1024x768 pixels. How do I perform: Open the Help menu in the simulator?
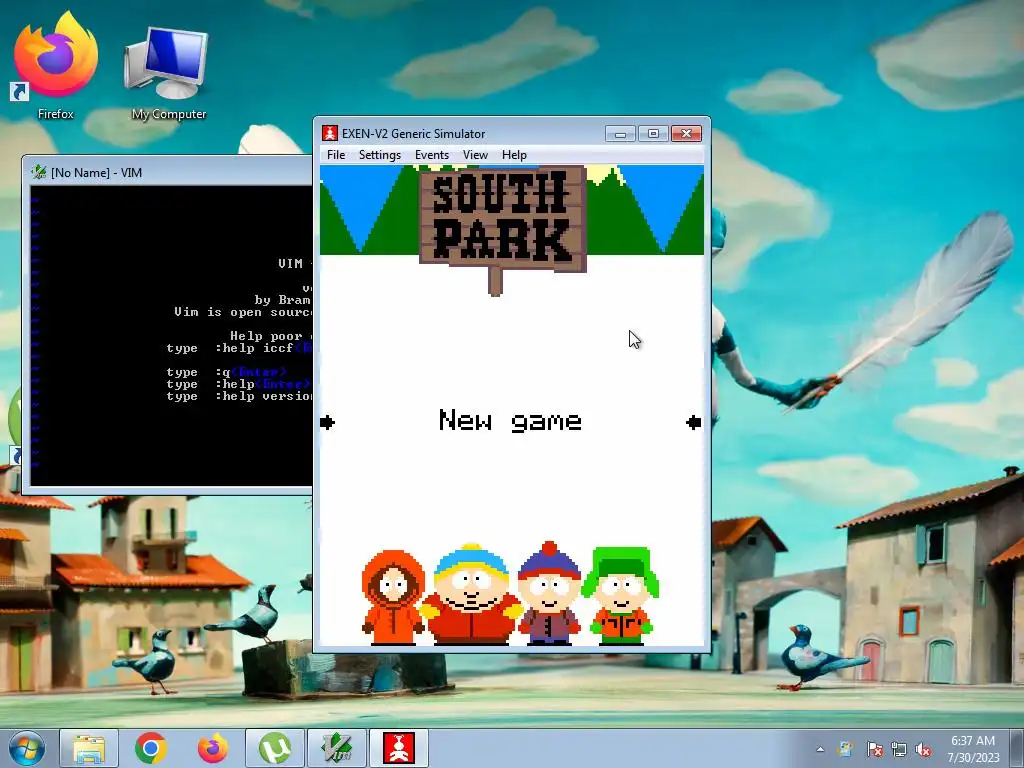(514, 155)
